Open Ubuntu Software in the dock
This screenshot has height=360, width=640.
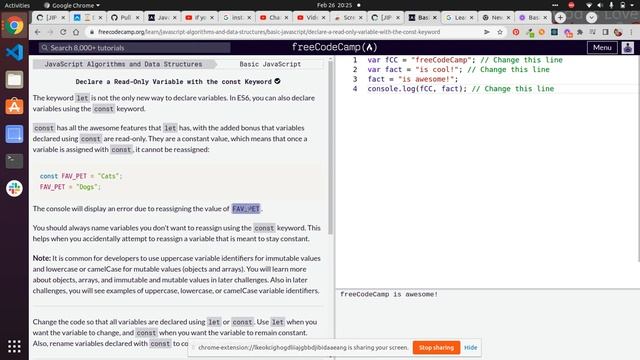pyautogui.click(x=14, y=107)
